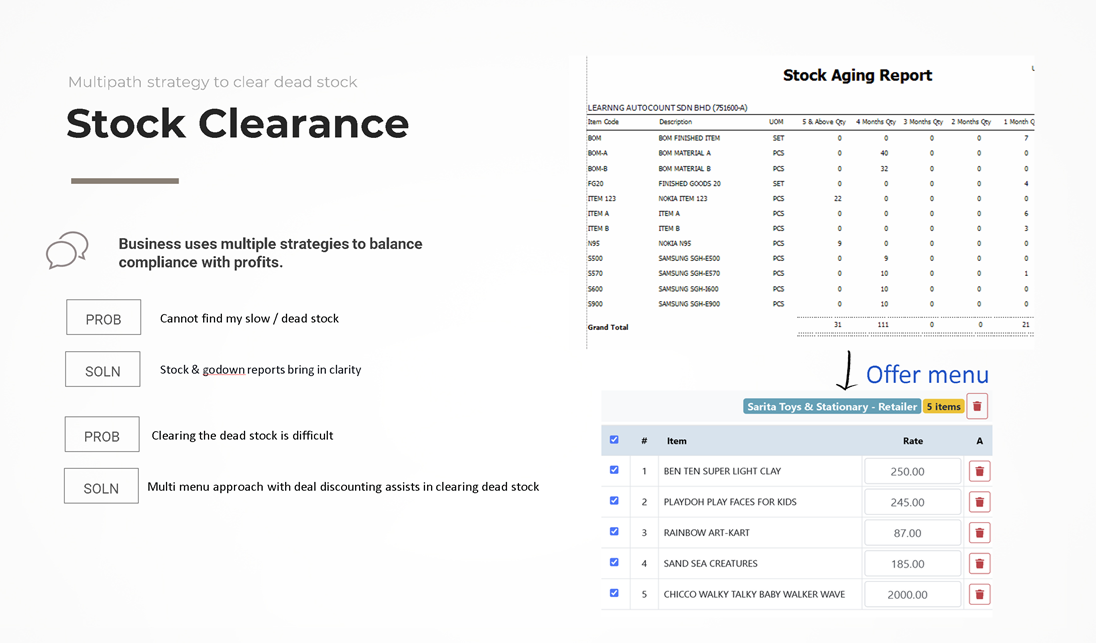
Task: Click 'Stock & godown reports bring in clarity' text
Action: (x=261, y=370)
